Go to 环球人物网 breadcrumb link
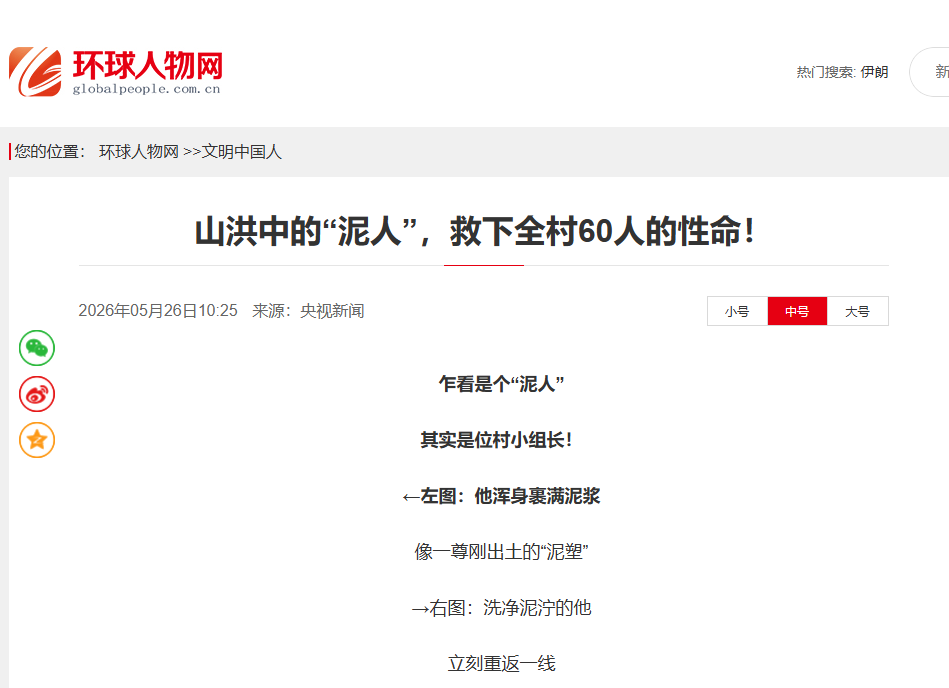 139,151
